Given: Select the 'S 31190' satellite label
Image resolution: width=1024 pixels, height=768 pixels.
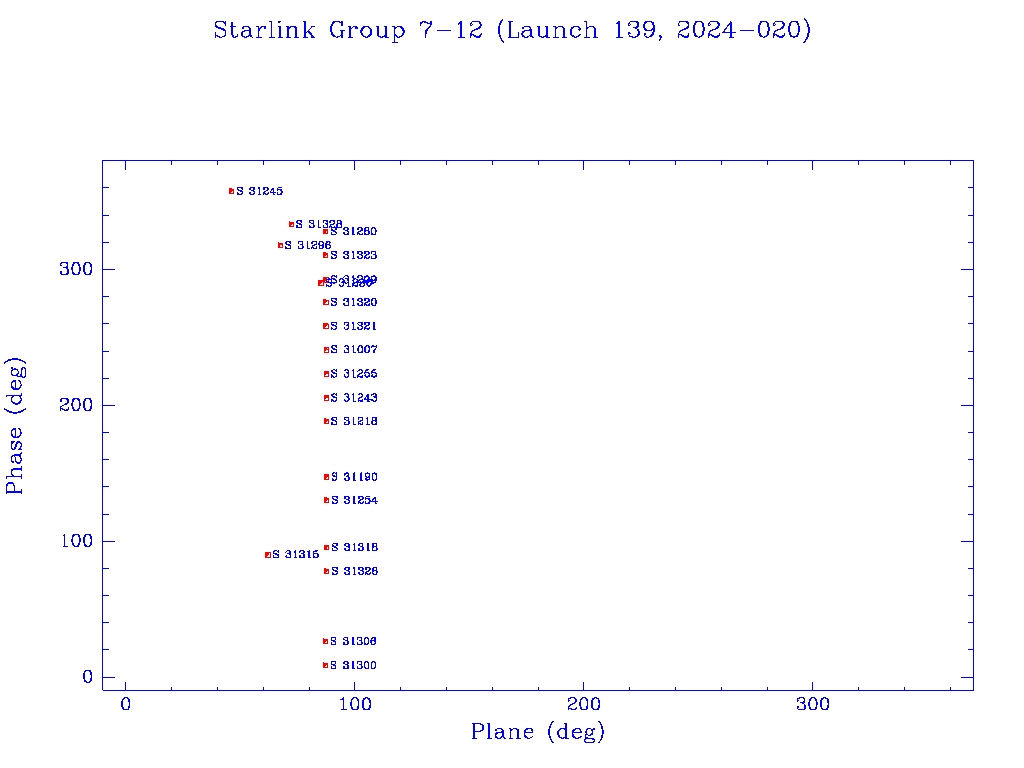Looking at the screenshot, I should (354, 477).
